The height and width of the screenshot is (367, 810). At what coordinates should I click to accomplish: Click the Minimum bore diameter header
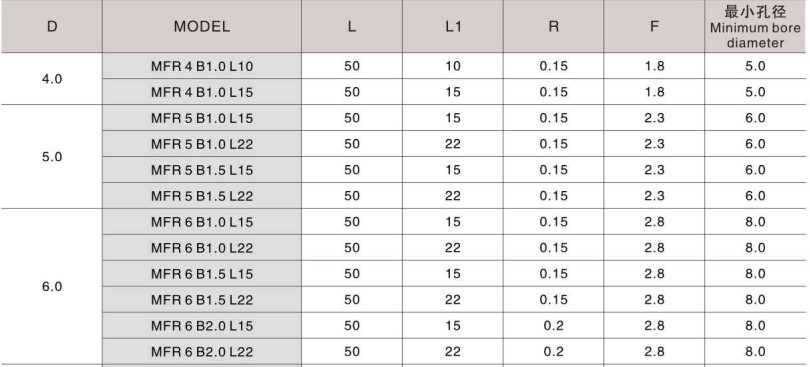click(755, 26)
